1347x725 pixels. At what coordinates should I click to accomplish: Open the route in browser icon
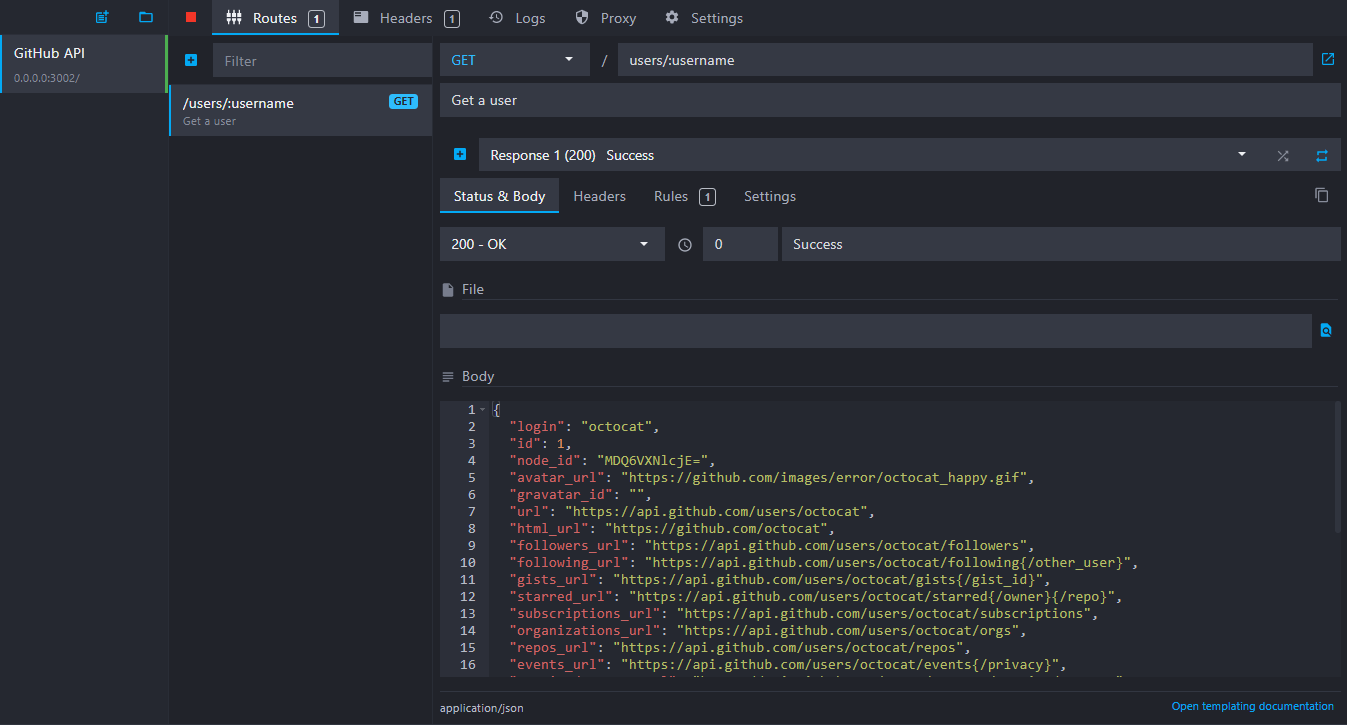(x=1327, y=60)
